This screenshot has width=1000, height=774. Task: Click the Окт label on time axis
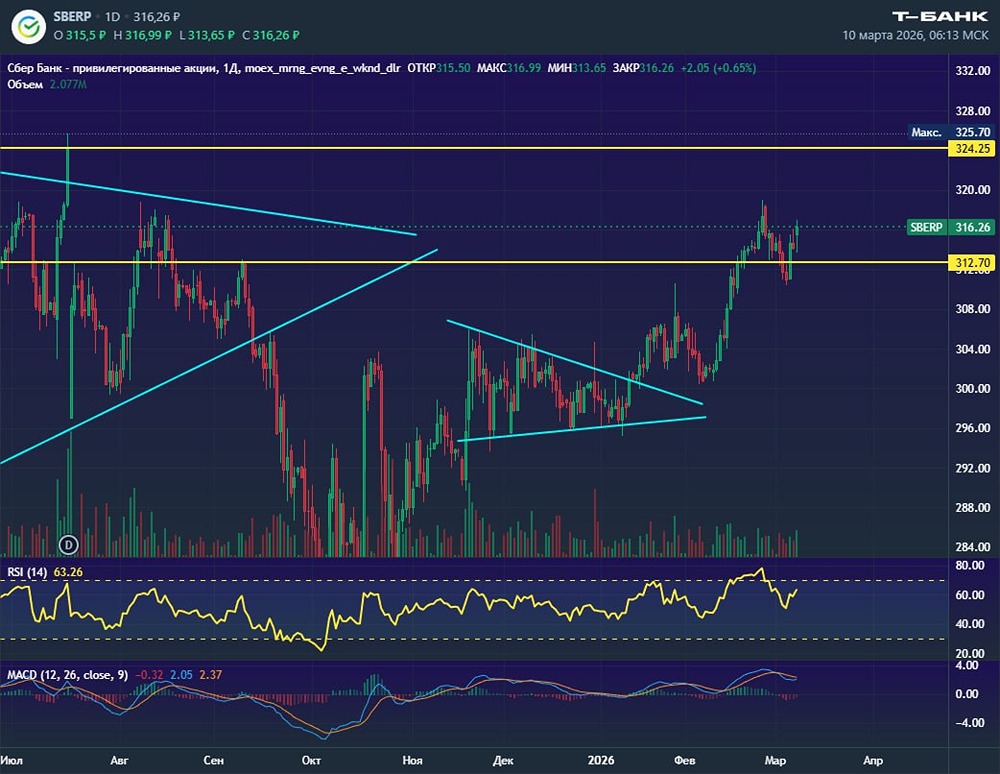tap(311, 760)
